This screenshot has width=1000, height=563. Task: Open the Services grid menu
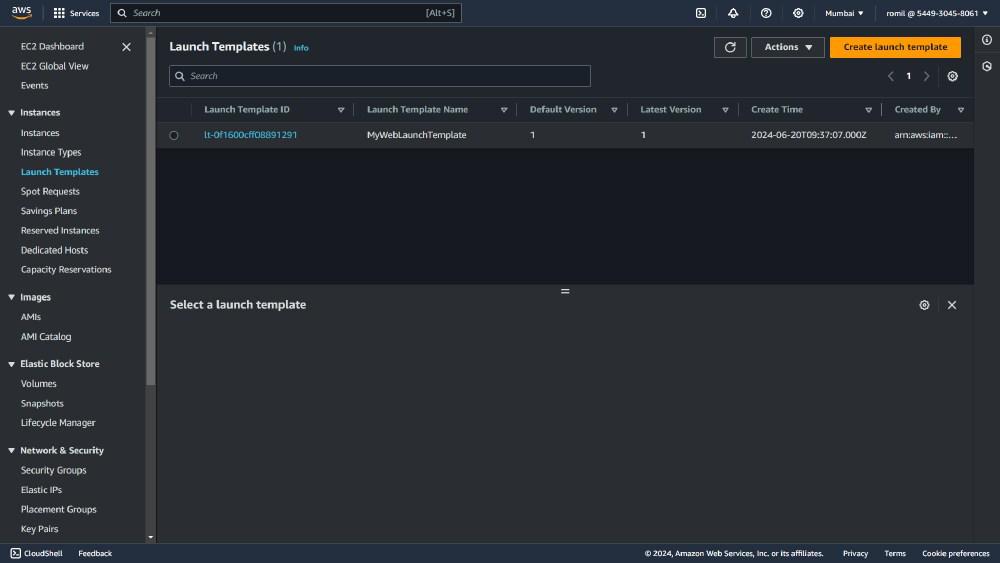(x=76, y=13)
